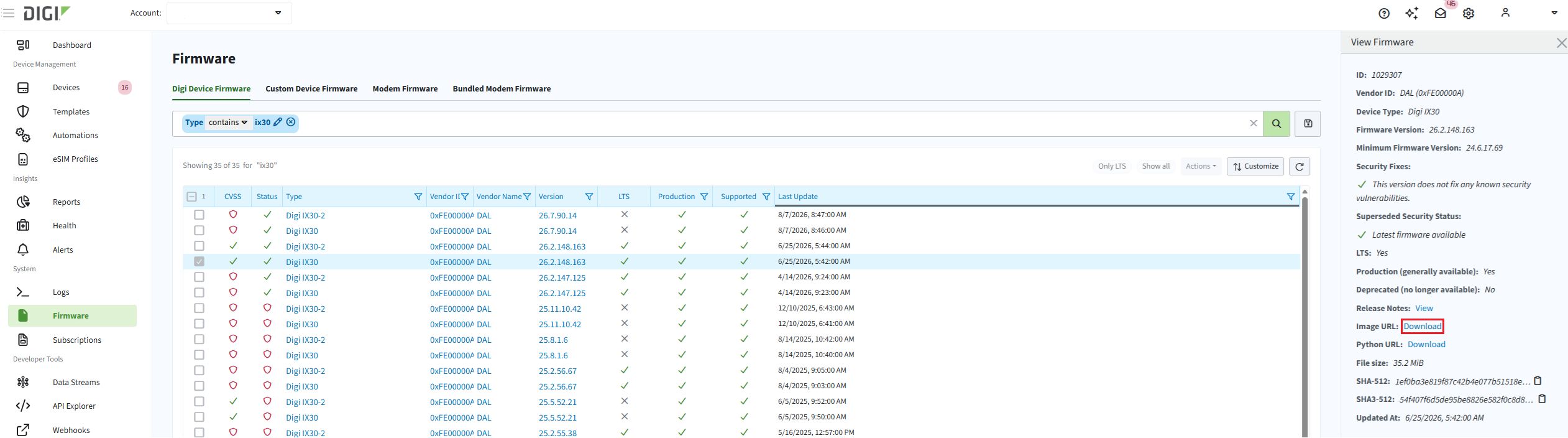Image resolution: width=1568 pixels, height=438 pixels.
Task: Open the Production column filter
Action: (704, 197)
